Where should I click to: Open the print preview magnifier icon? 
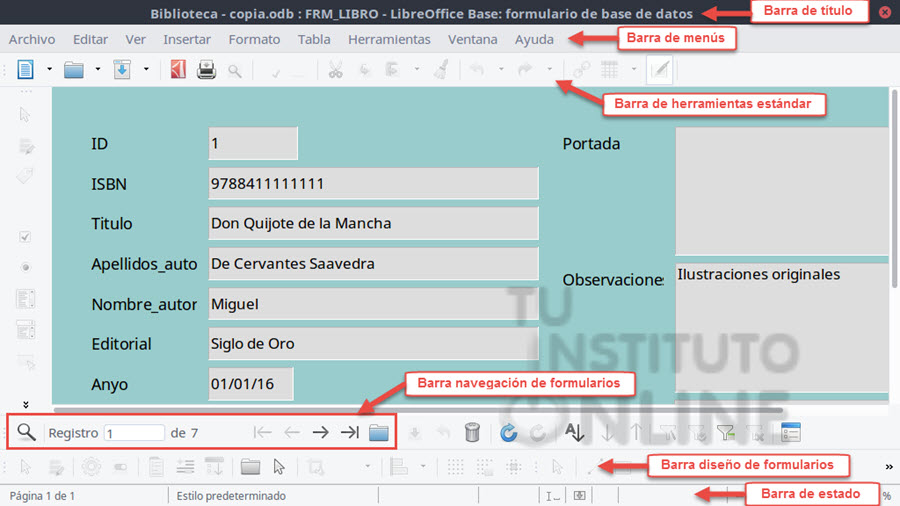(234, 71)
